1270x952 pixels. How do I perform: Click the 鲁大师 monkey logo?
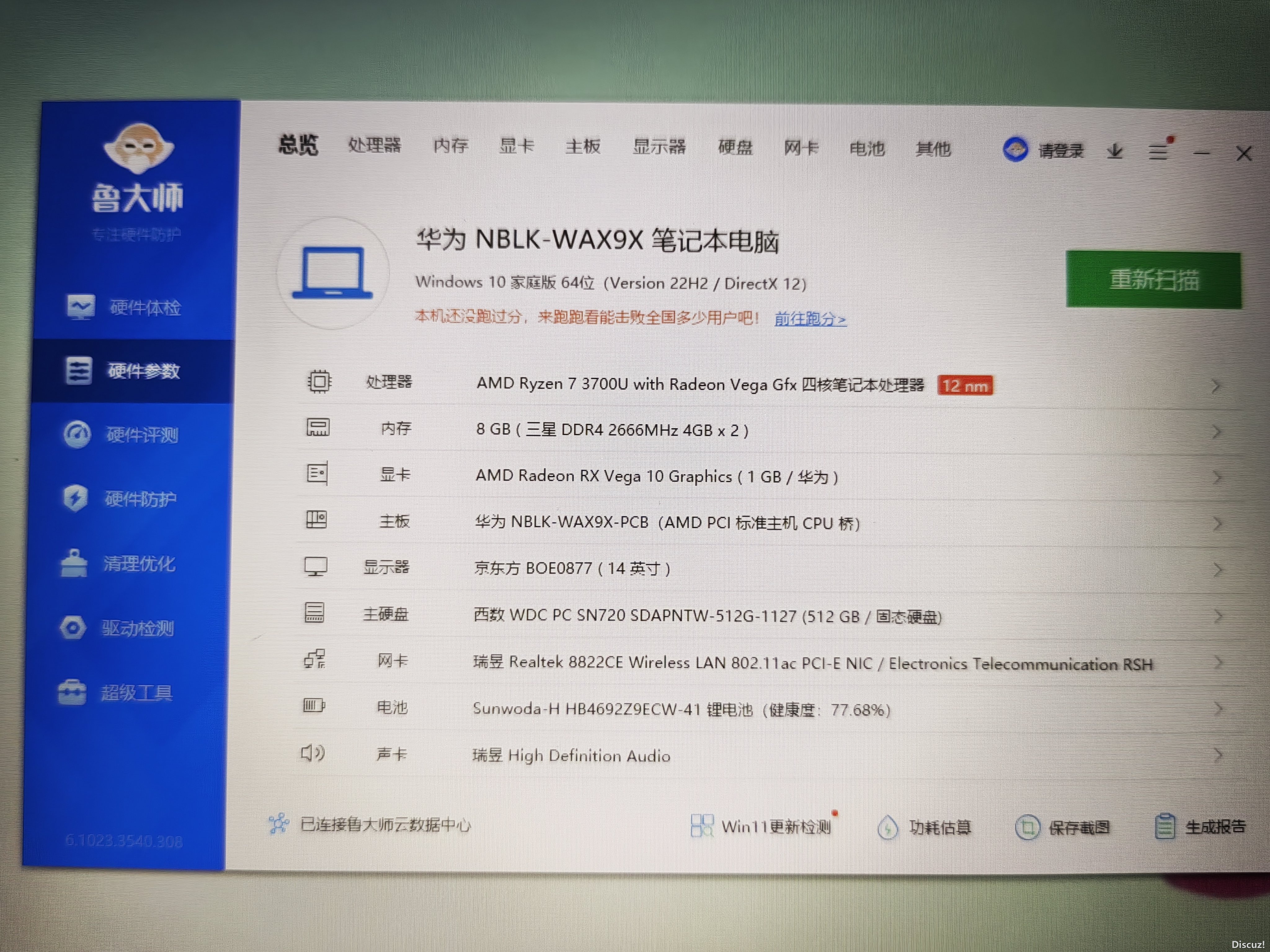coord(138,149)
